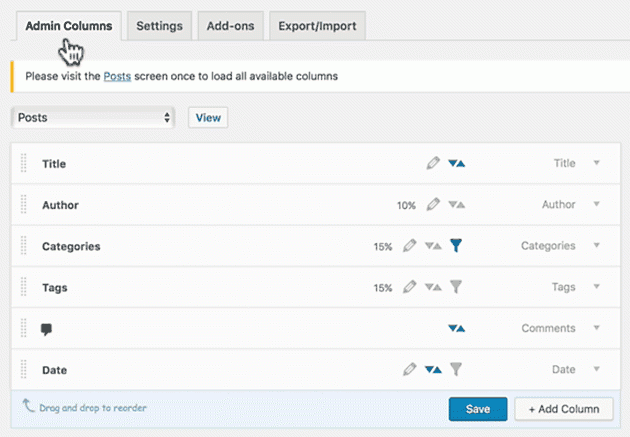
Task: Click the 15% width value in Categories row
Action: [383, 247]
